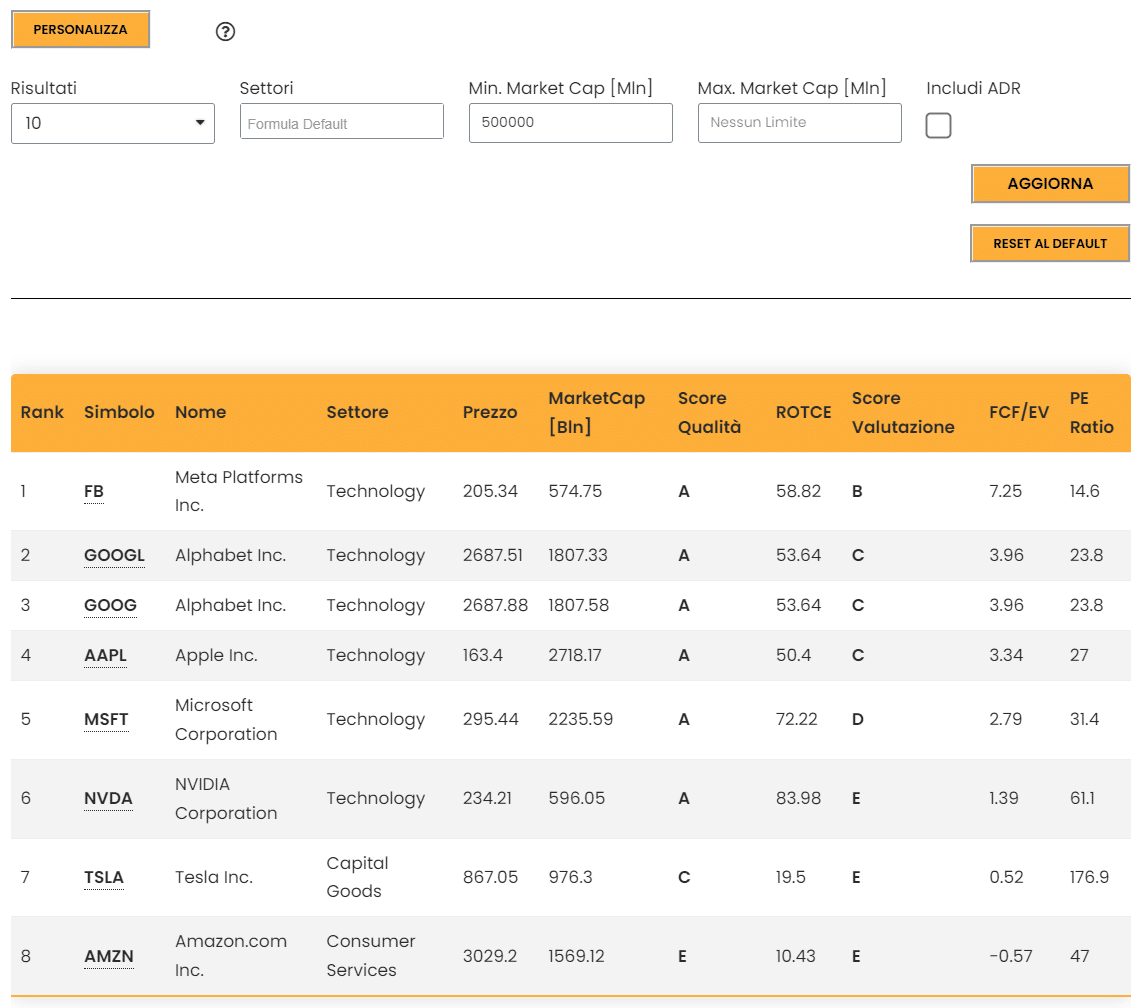Click the Score Valutazione D for MSFT
1145x1008 pixels.
click(x=857, y=719)
